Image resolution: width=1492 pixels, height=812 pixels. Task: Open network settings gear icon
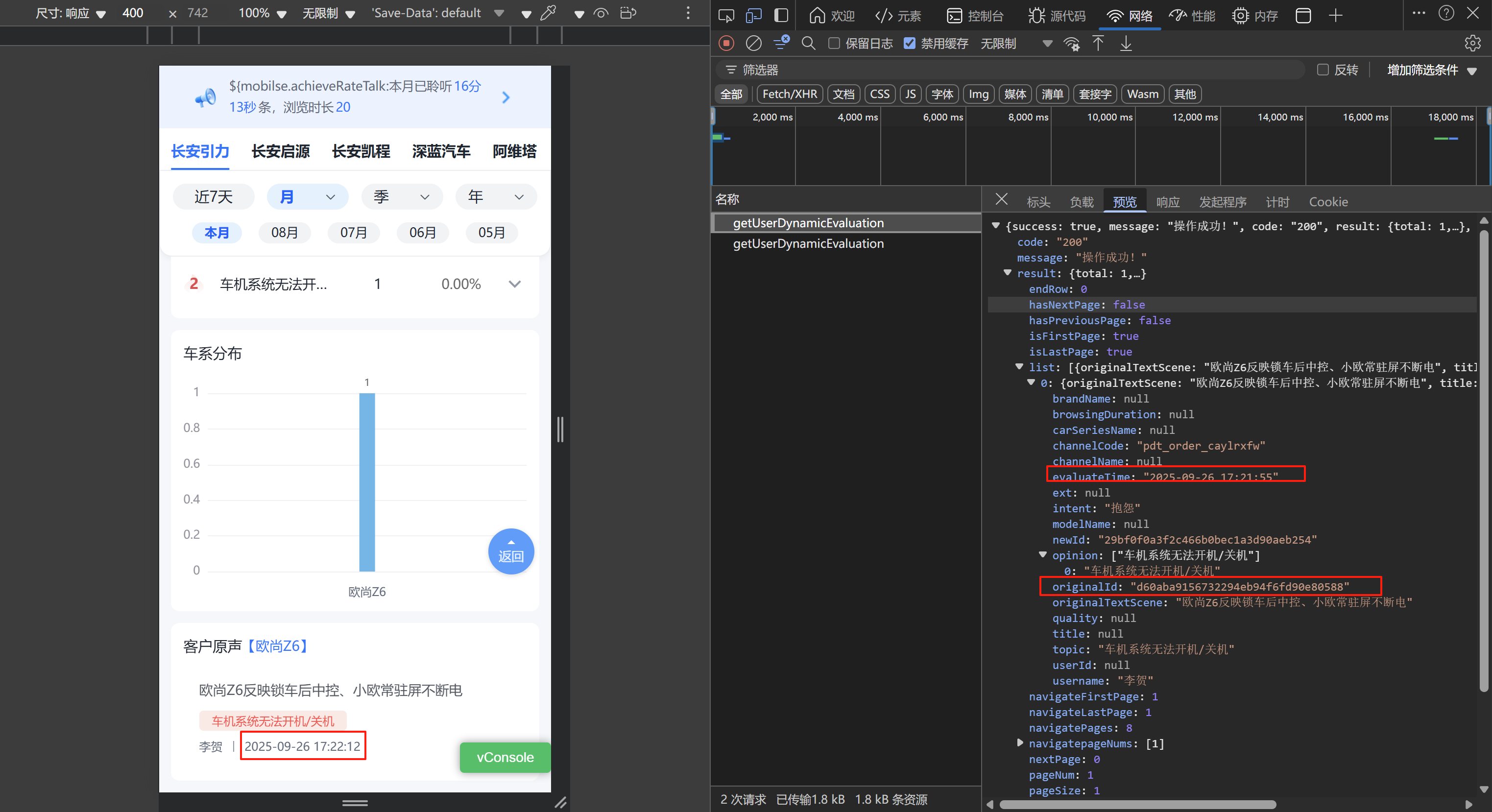pyautogui.click(x=1472, y=44)
